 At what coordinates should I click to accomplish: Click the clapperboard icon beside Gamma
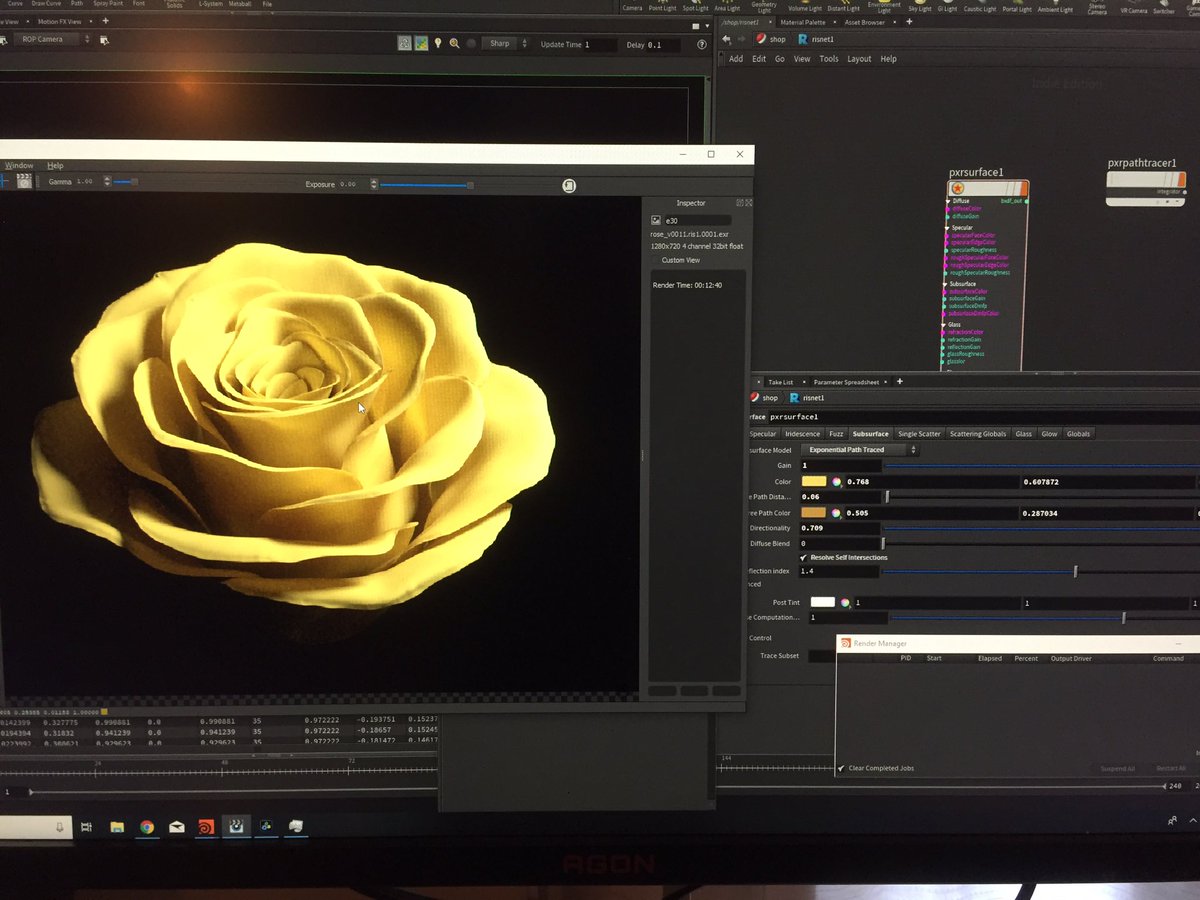[x=24, y=181]
